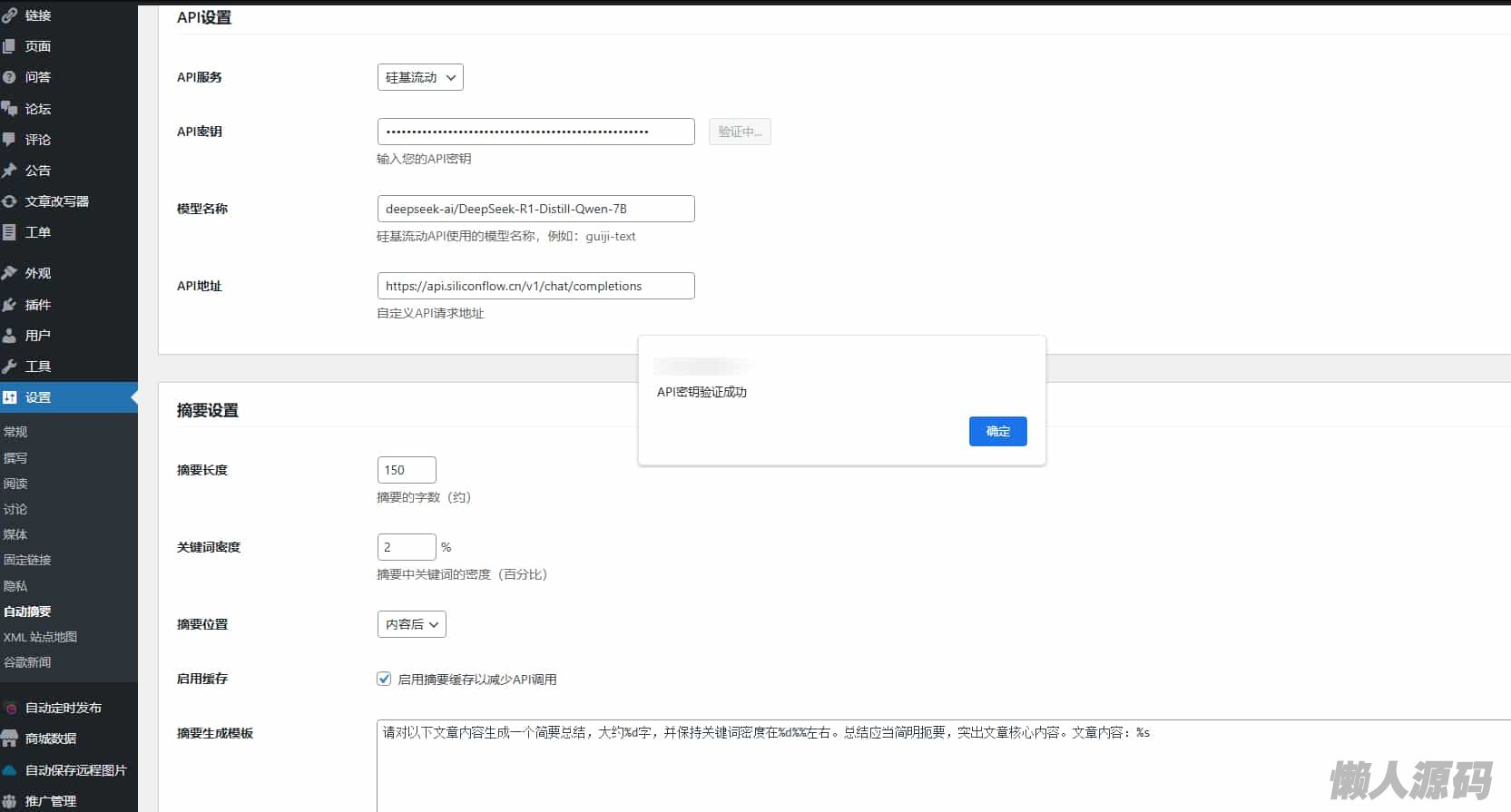Image resolution: width=1511 pixels, height=812 pixels.
Task: Click the 用户 users icon
Action: (x=9, y=336)
